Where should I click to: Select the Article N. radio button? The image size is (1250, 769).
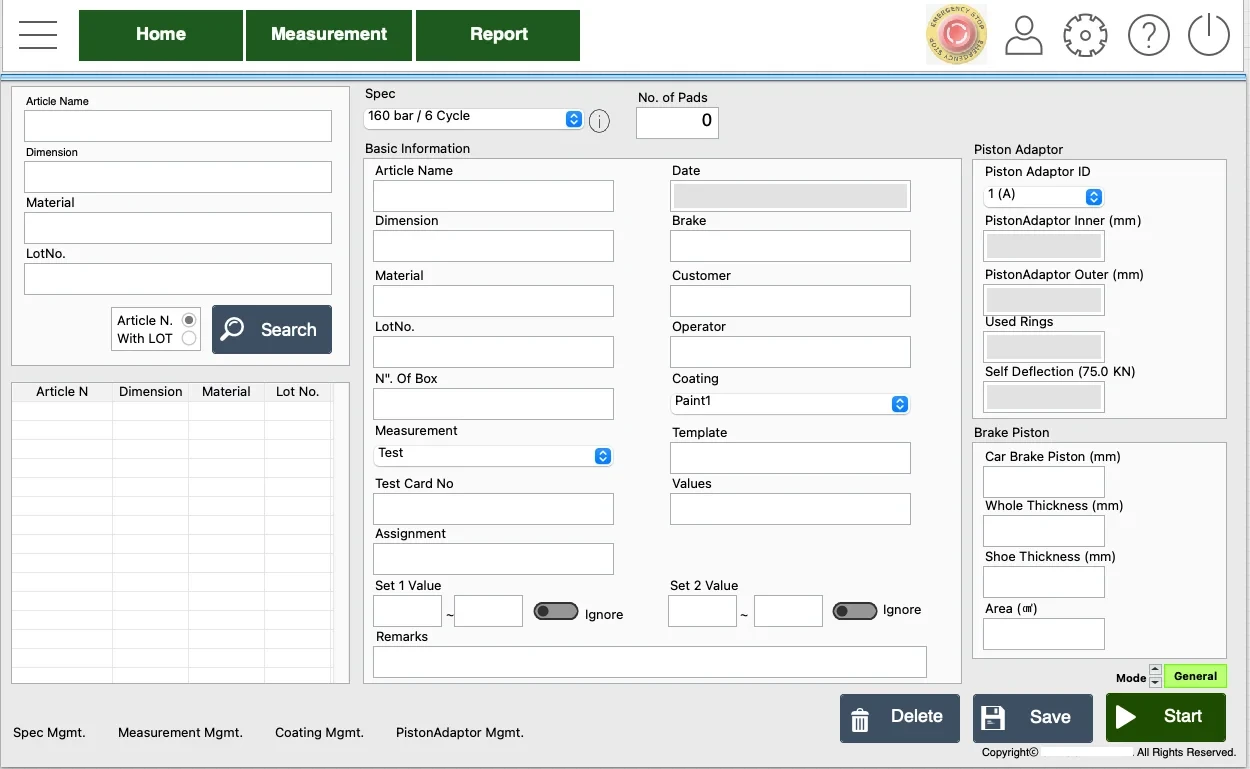pos(189,320)
